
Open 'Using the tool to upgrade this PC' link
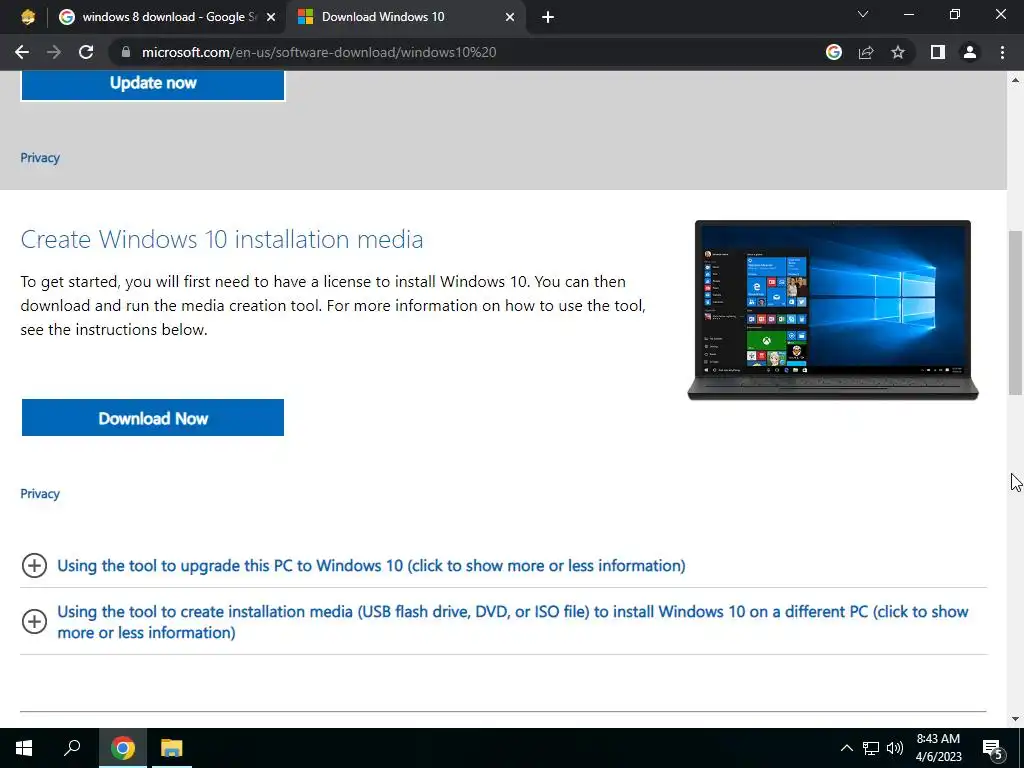371,566
